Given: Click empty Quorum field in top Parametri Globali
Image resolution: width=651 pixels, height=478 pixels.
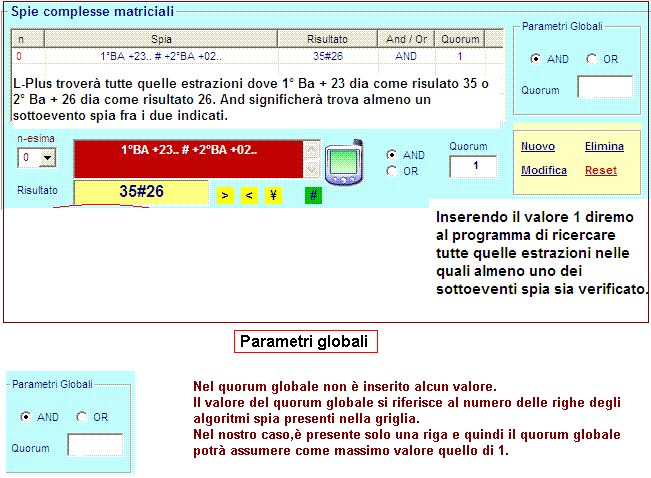Looking at the screenshot, I should 605,87.
